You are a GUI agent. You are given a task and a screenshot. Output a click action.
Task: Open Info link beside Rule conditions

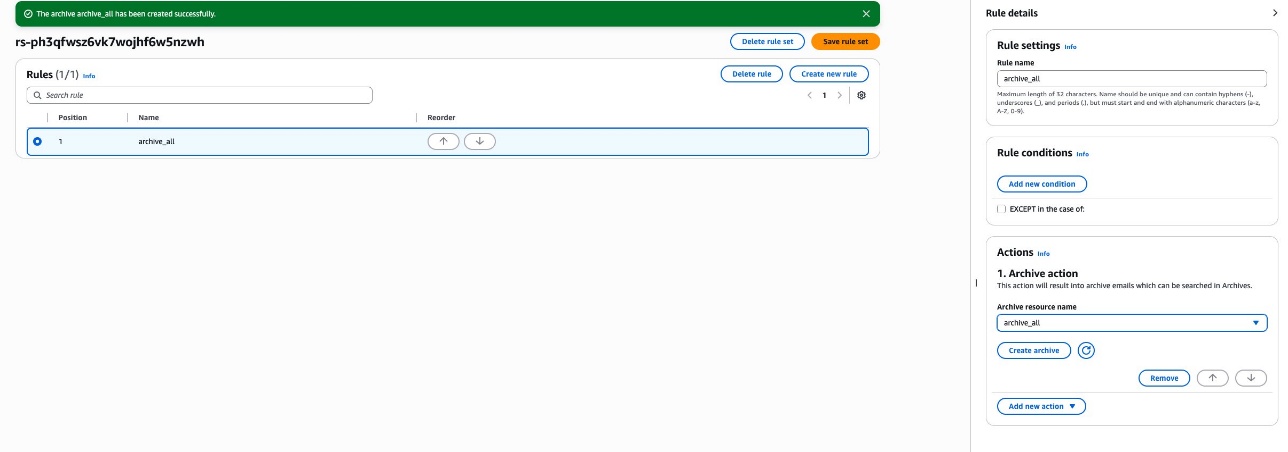click(1082, 154)
